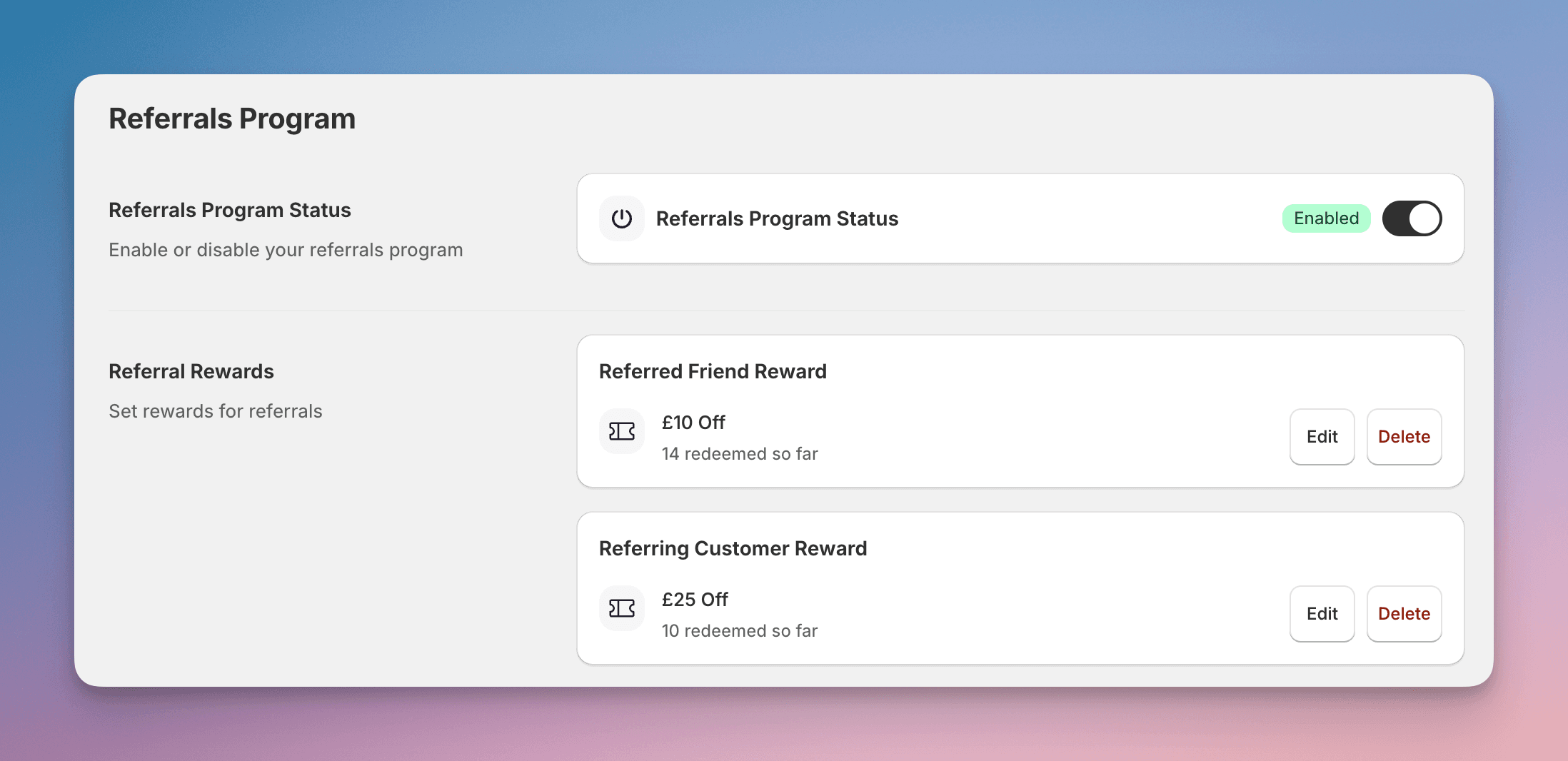Click the £25 Off reward text
Viewport: 1568px width, 761px height.
pyautogui.click(x=694, y=599)
